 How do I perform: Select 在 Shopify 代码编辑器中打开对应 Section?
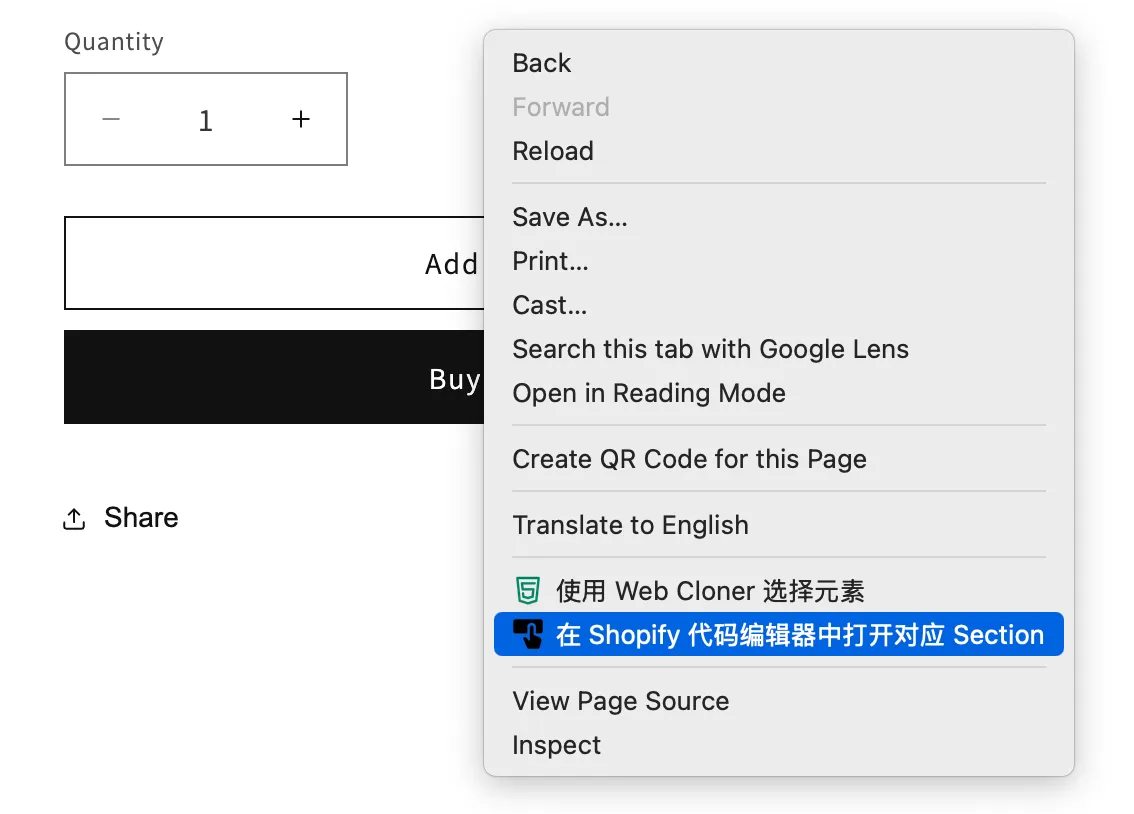pyautogui.click(x=779, y=634)
